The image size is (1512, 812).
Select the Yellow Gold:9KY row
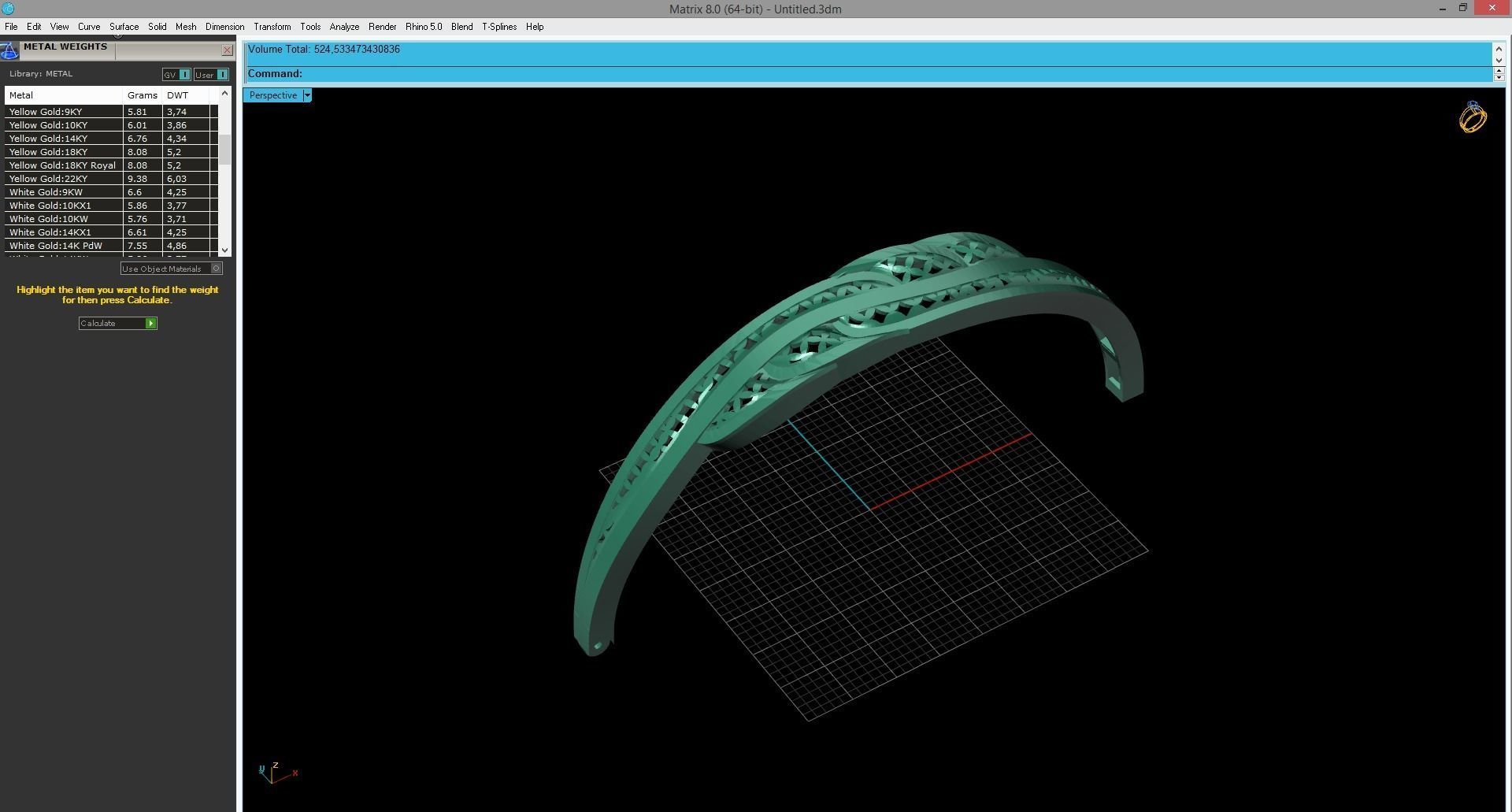[111, 112]
